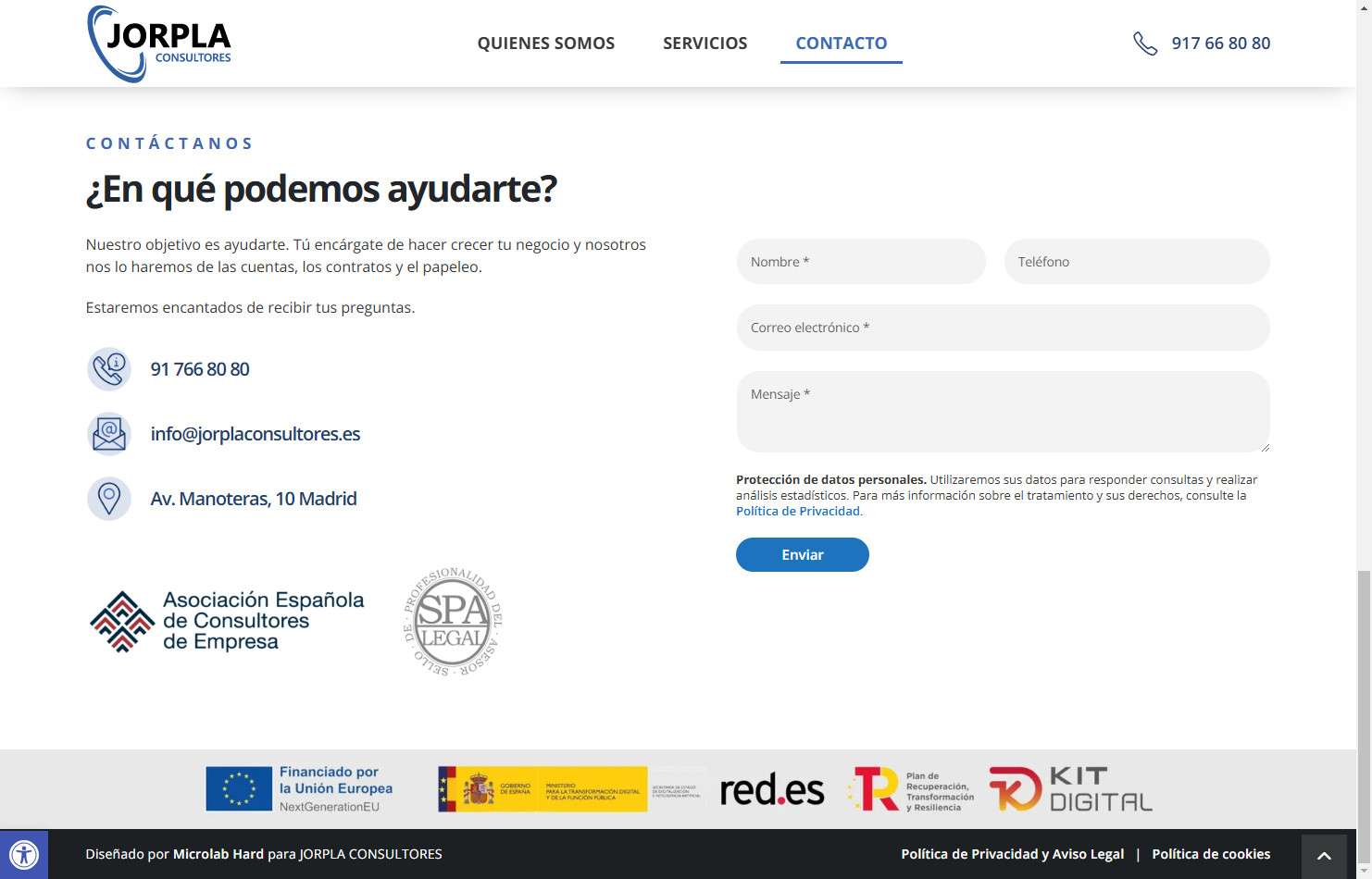Click the location pin icon
The height and width of the screenshot is (879, 1372).
click(x=109, y=499)
